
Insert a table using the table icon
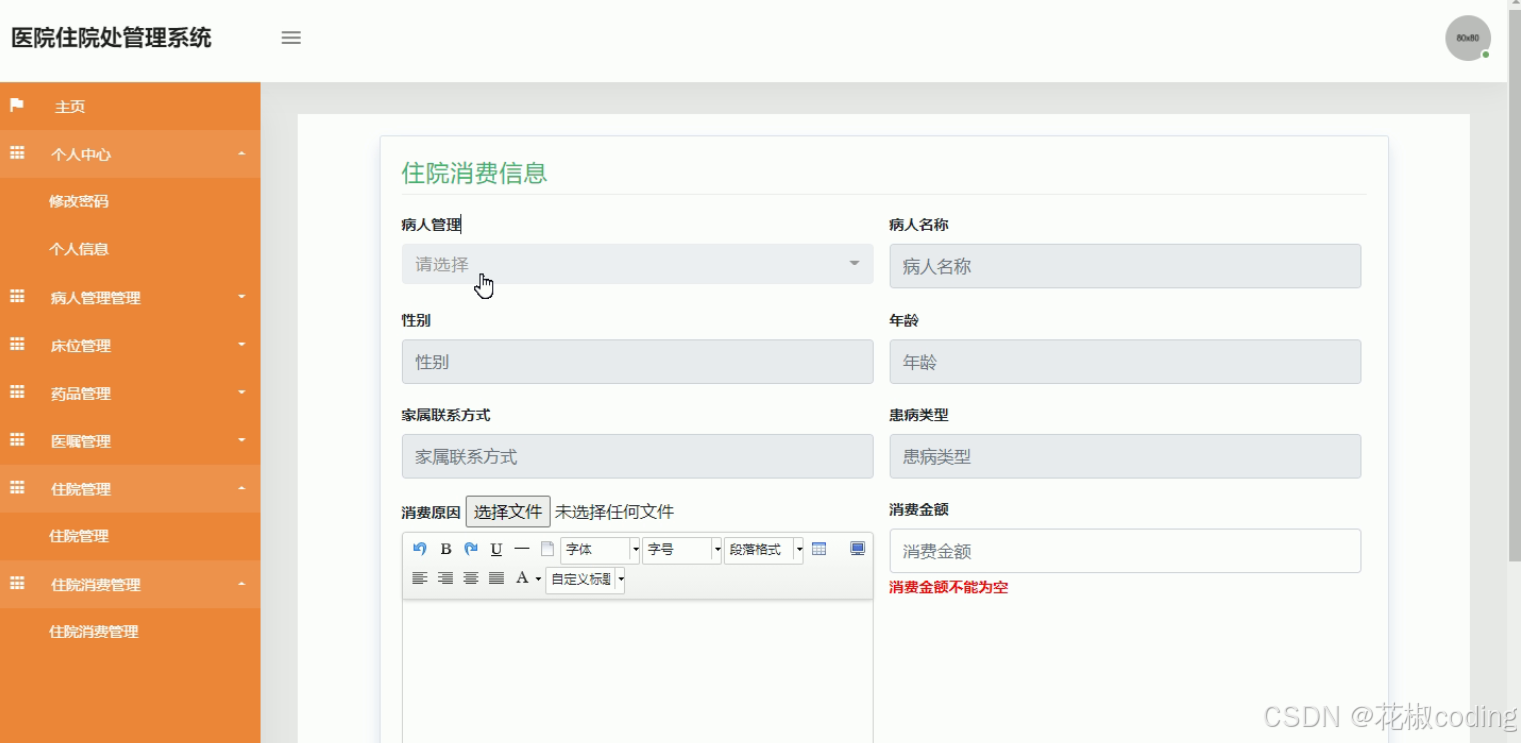click(x=819, y=548)
